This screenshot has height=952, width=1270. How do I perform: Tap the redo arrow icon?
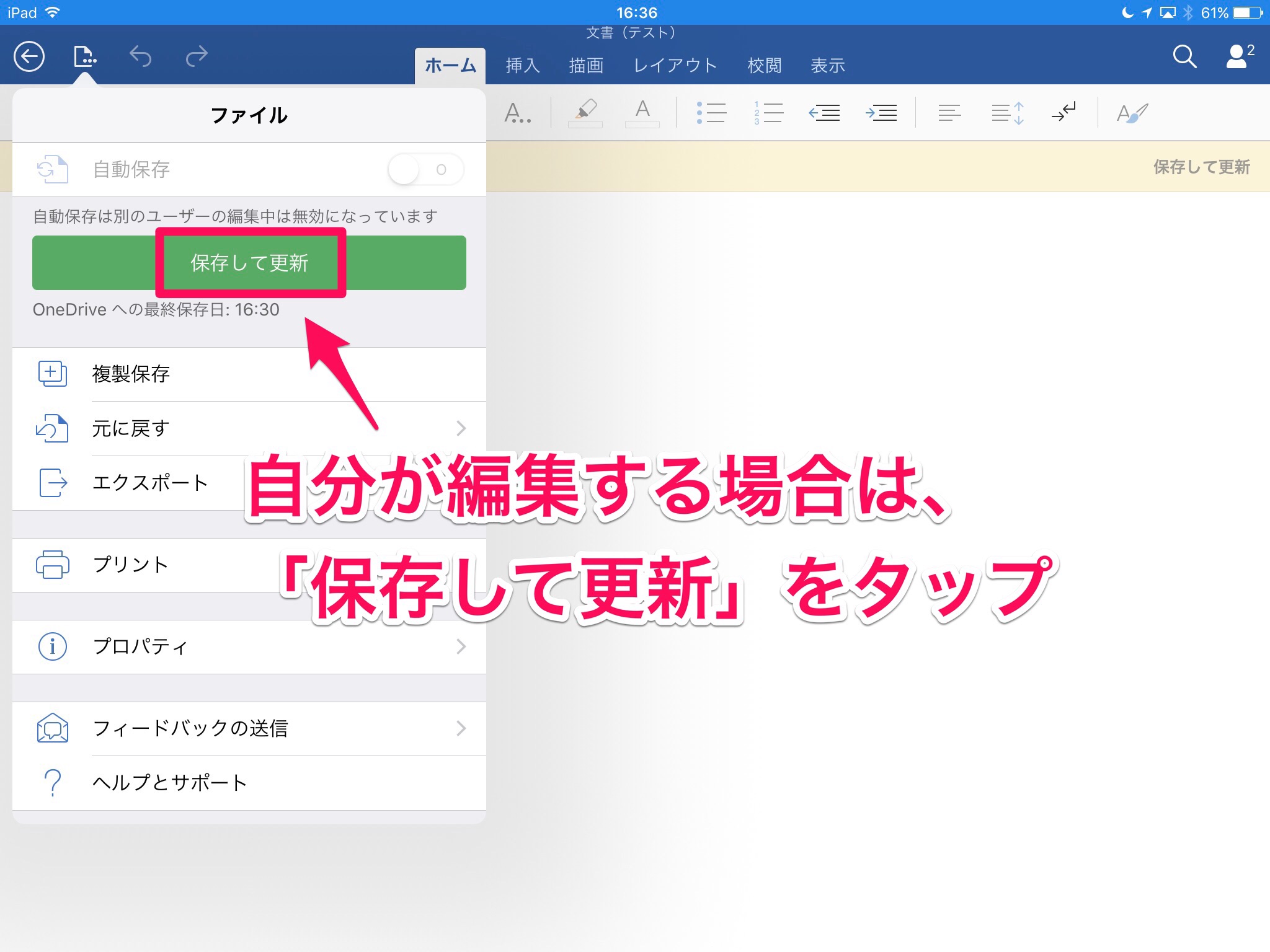click(x=197, y=57)
